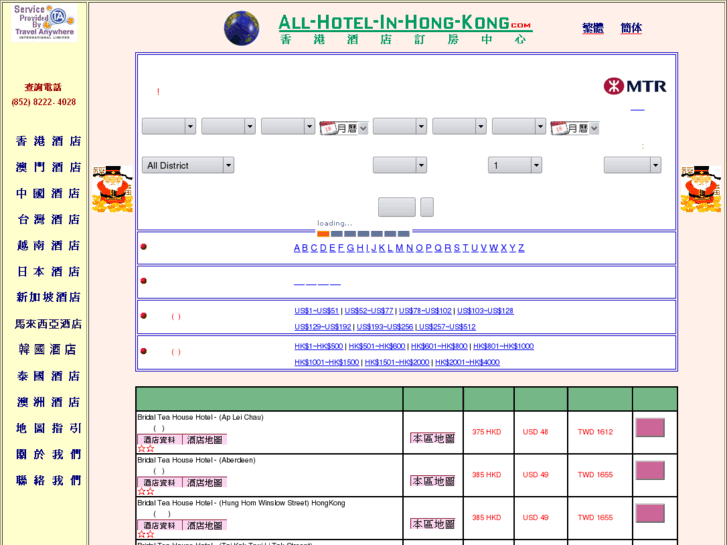Click the narrow blank button beside search
This screenshot has width=727, height=545.
(x=427, y=207)
